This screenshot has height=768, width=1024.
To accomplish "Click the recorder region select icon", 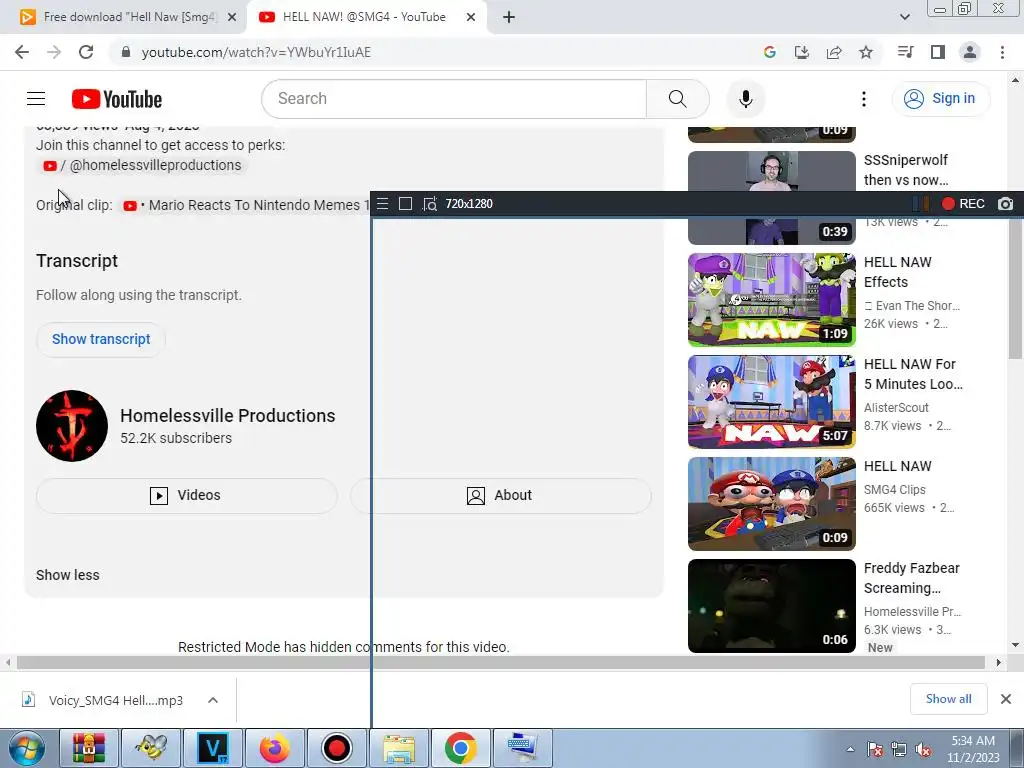I will point(429,204).
